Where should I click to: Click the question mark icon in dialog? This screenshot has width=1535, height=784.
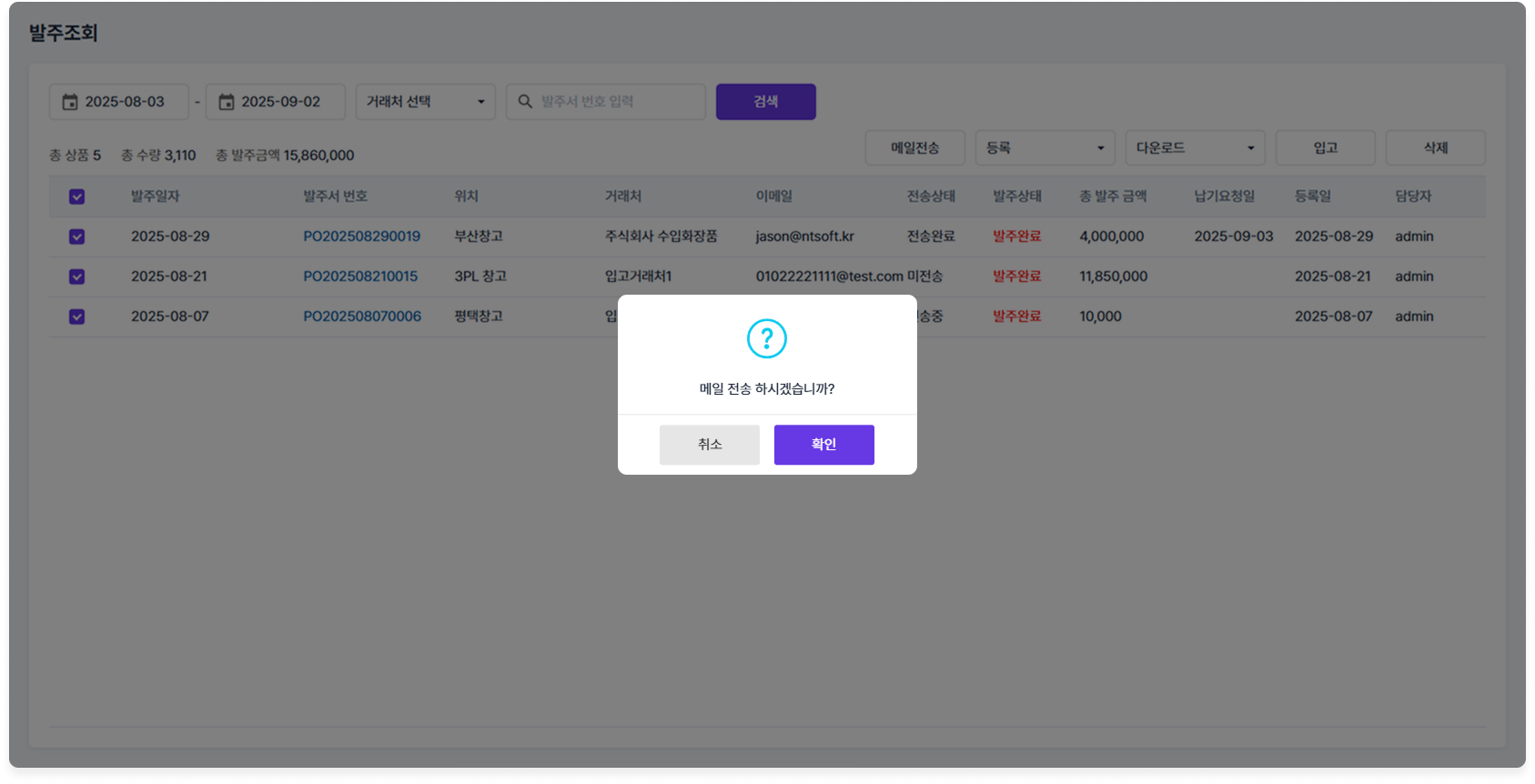tap(767, 338)
